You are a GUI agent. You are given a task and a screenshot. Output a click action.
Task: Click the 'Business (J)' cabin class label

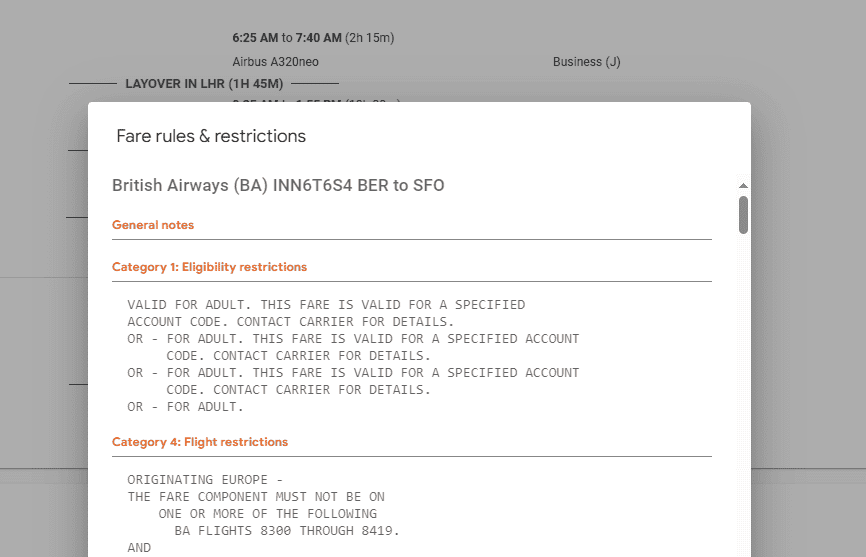[x=586, y=62]
